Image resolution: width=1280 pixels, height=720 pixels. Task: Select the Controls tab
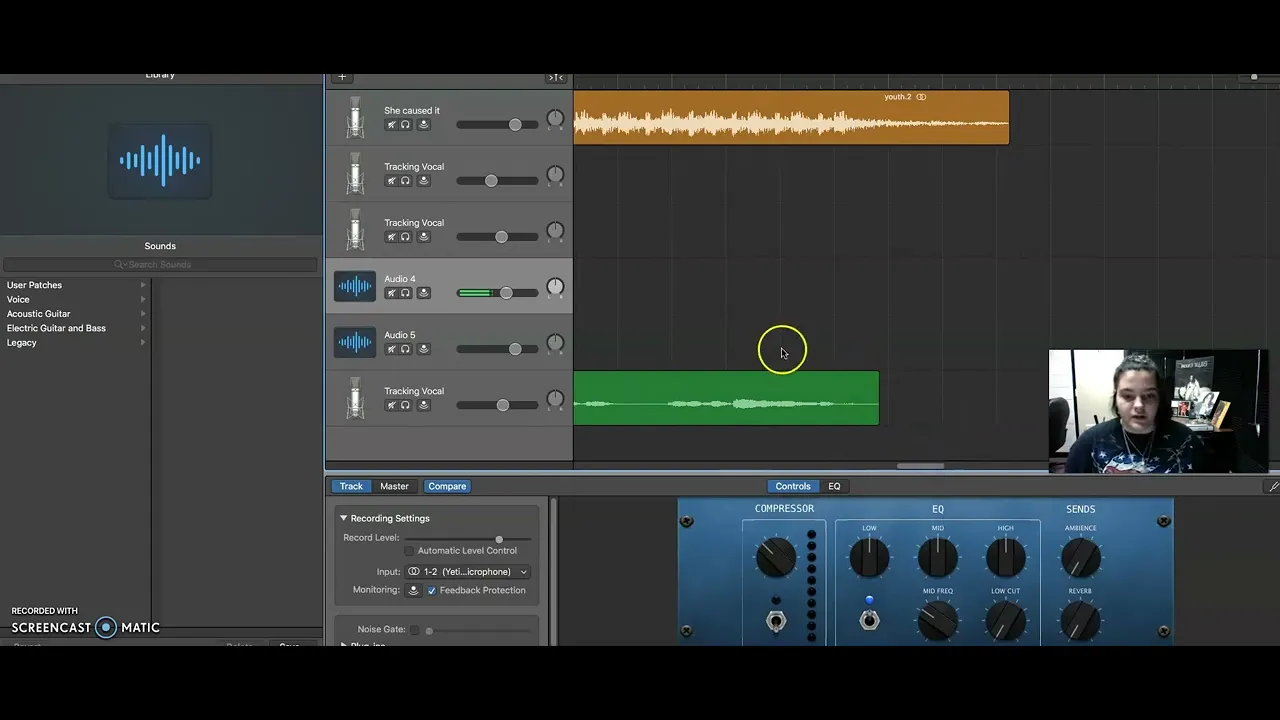pyautogui.click(x=793, y=486)
